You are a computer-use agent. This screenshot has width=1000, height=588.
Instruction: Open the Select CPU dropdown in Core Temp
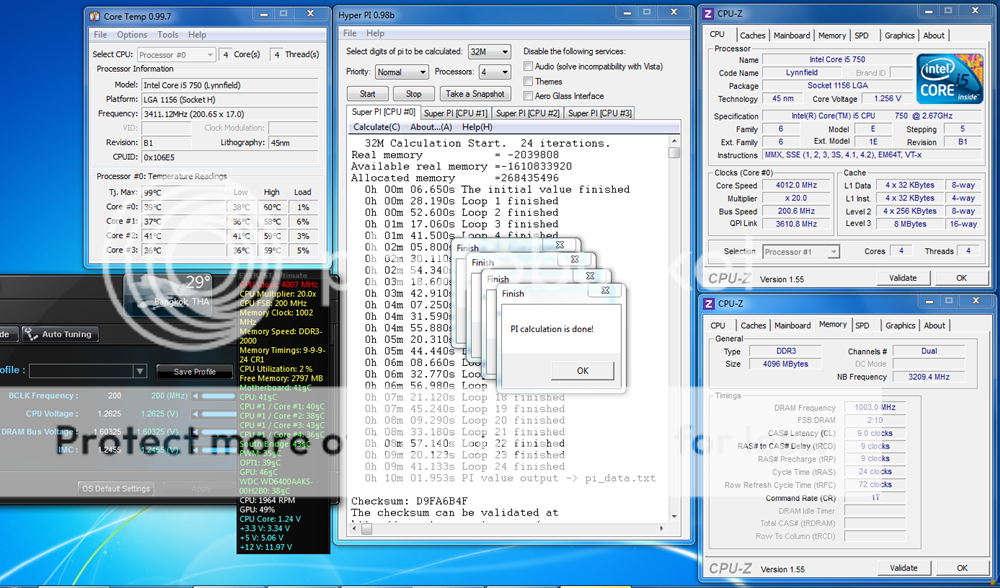point(176,54)
